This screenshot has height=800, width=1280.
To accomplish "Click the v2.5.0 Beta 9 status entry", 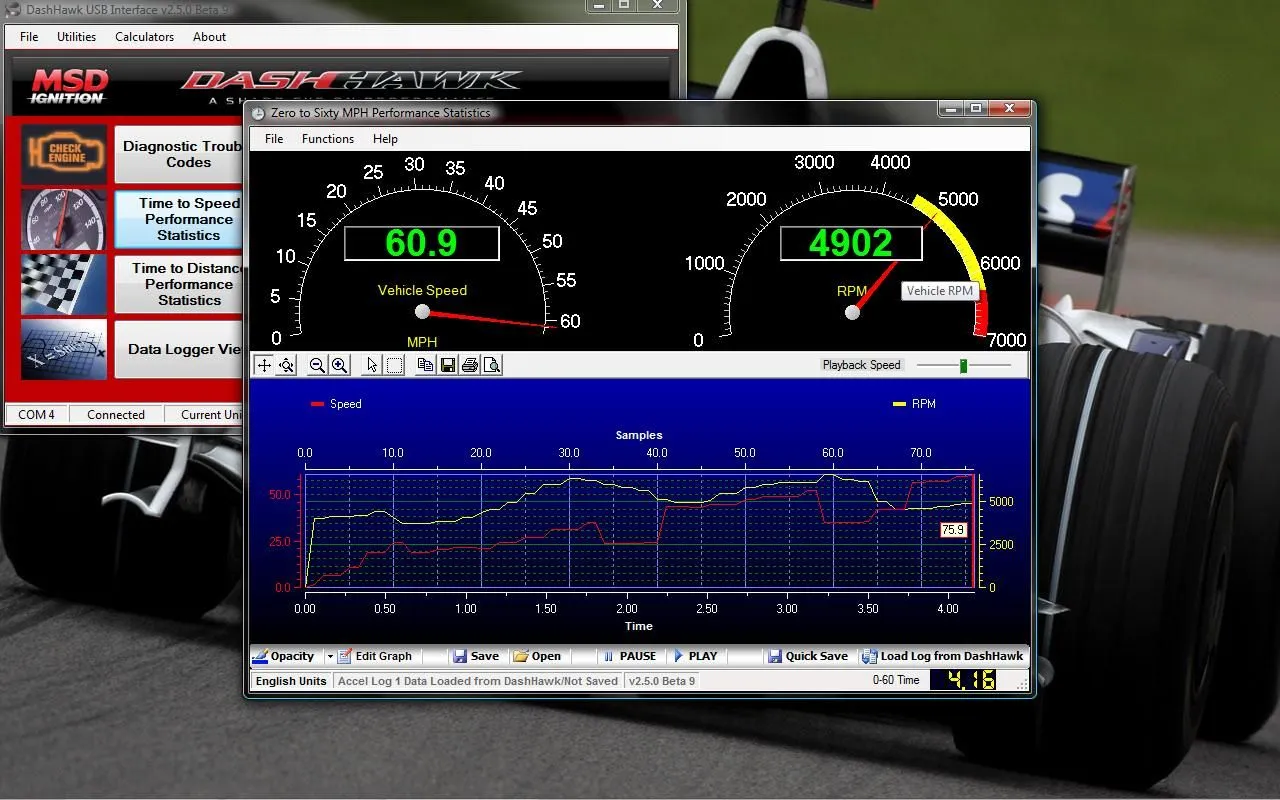I will point(662,681).
